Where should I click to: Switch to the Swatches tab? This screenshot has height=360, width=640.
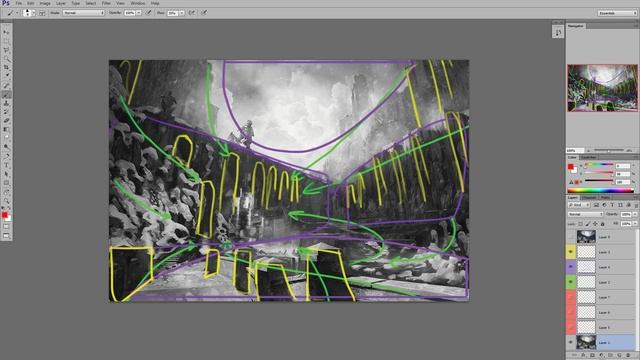click(x=588, y=157)
